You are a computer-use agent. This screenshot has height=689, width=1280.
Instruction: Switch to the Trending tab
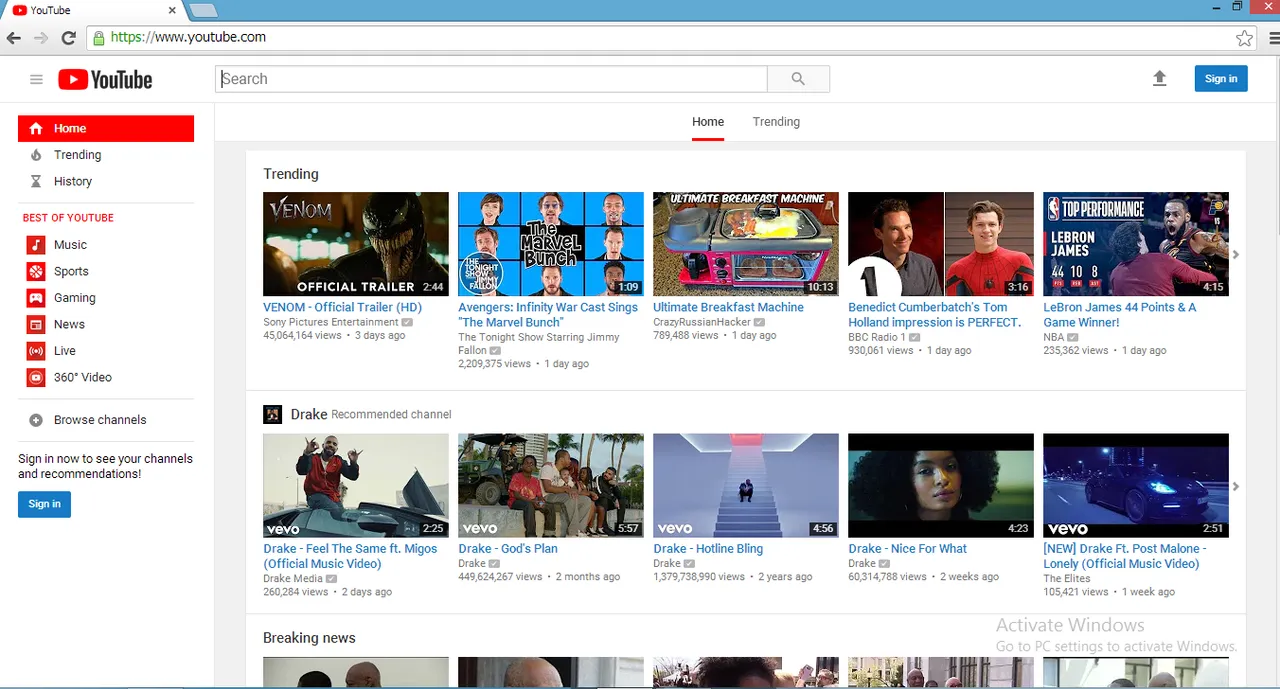[x=776, y=122]
